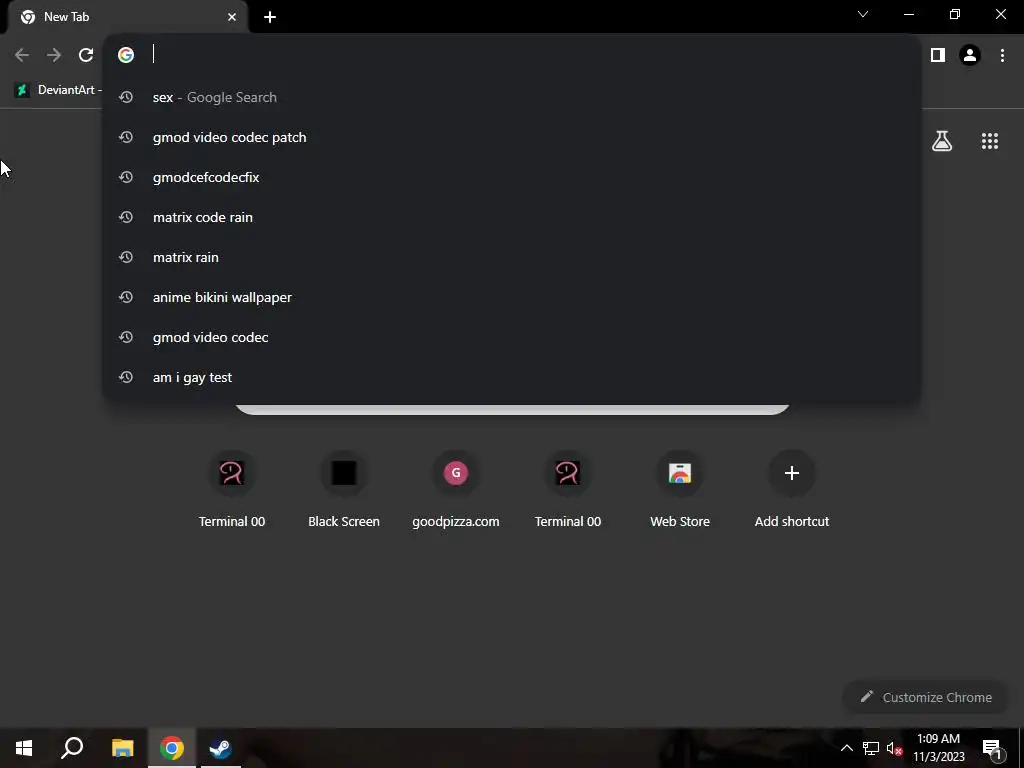This screenshot has width=1024, height=768.
Task: Go back using the back arrow
Action: [22, 55]
